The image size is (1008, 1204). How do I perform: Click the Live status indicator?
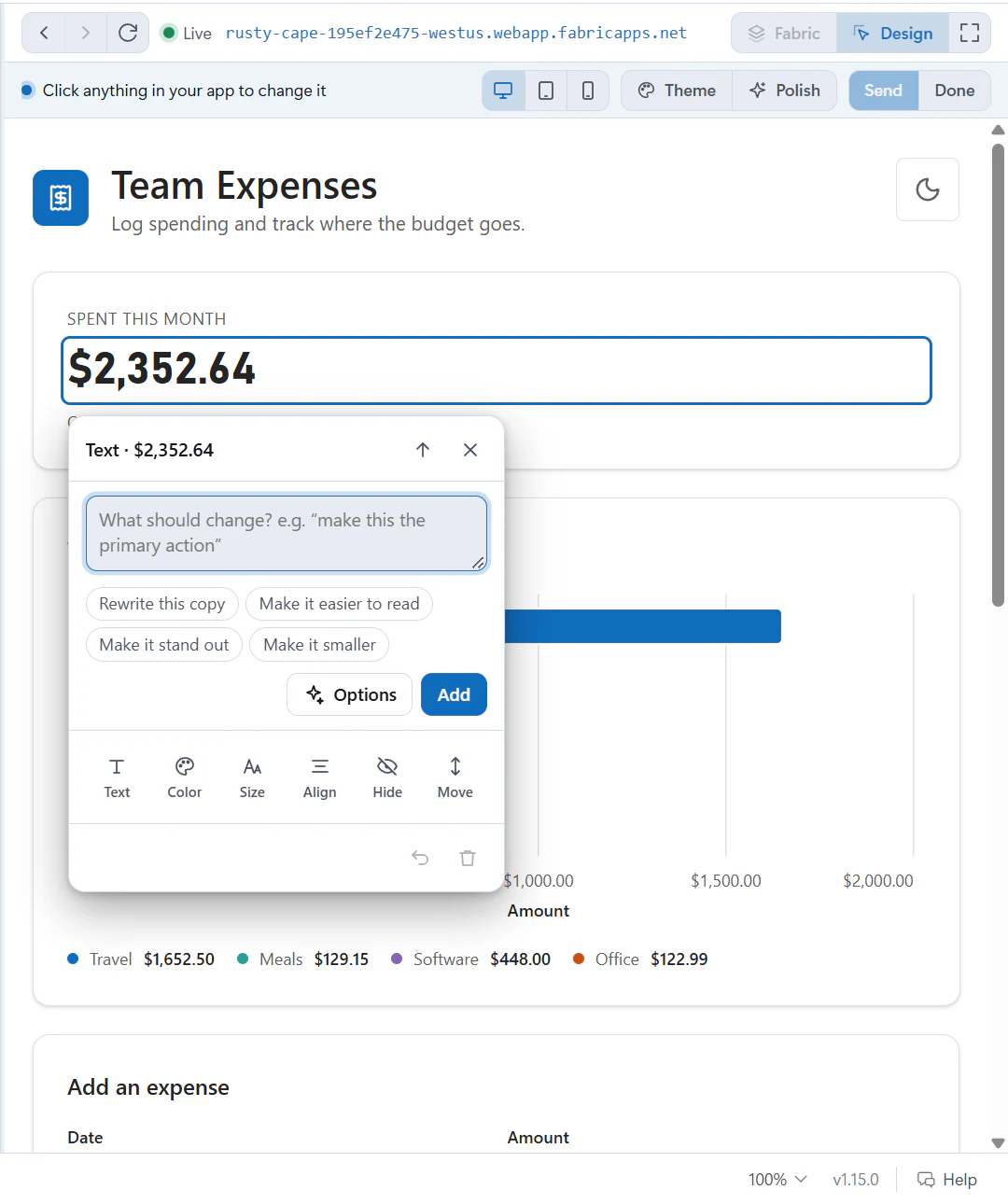coord(187,33)
